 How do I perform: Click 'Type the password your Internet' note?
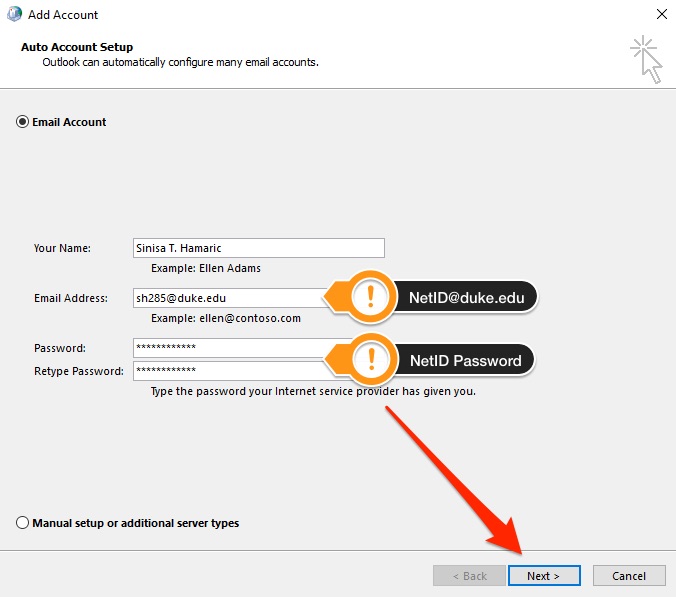313,391
